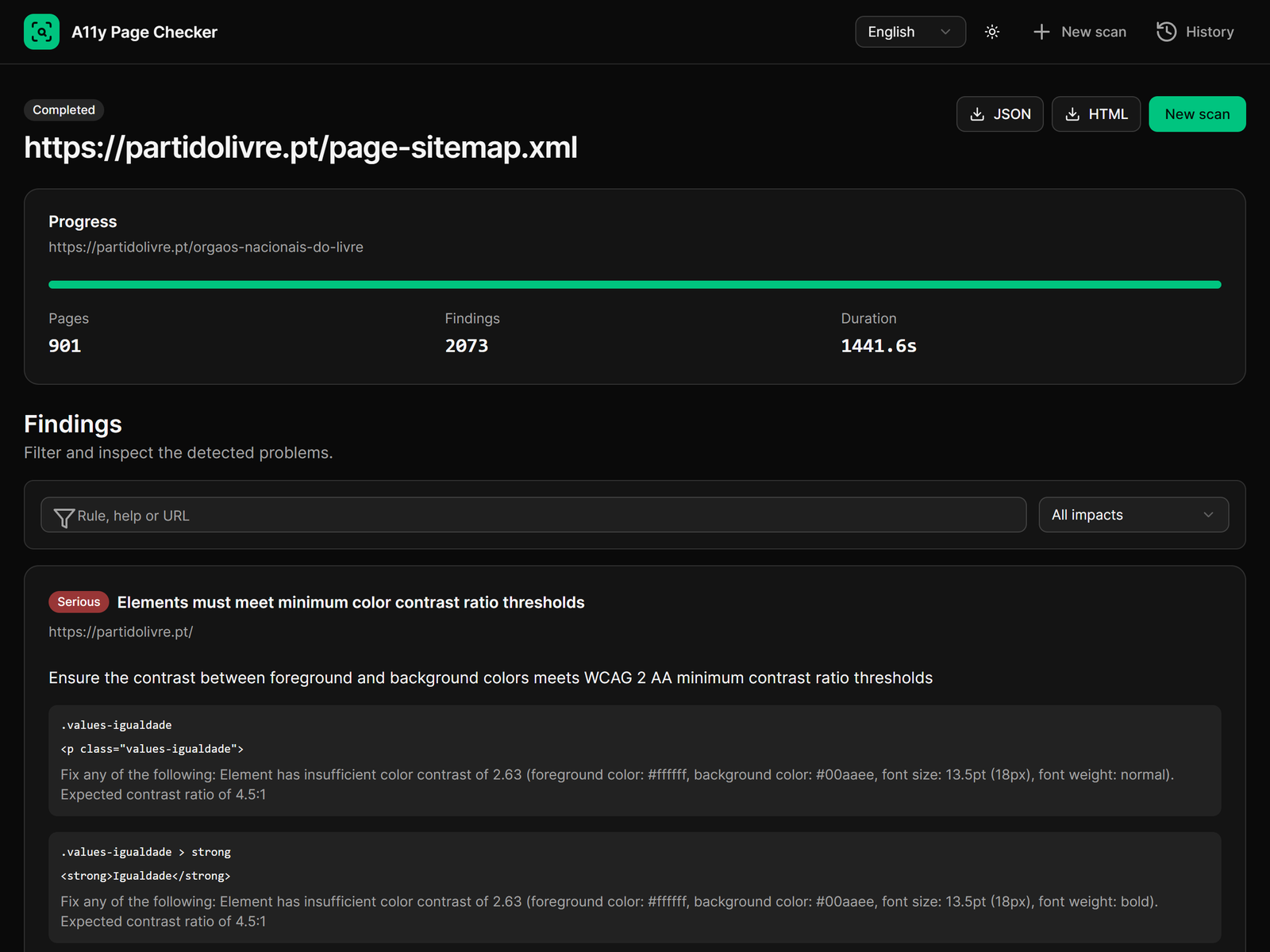Open New scan from the top navigation
1270x952 pixels.
coord(1079,32)
